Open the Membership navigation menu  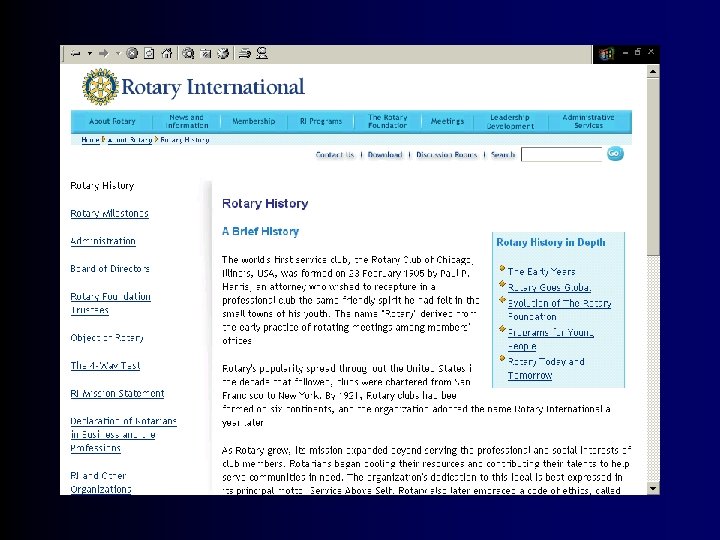(x=253, y=121)
